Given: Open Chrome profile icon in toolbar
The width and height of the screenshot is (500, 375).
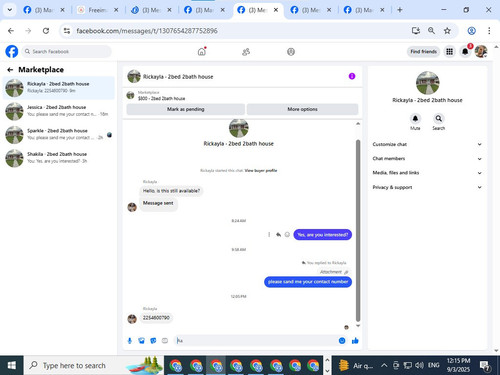Looking at the screenshot, I should [471, 31].
